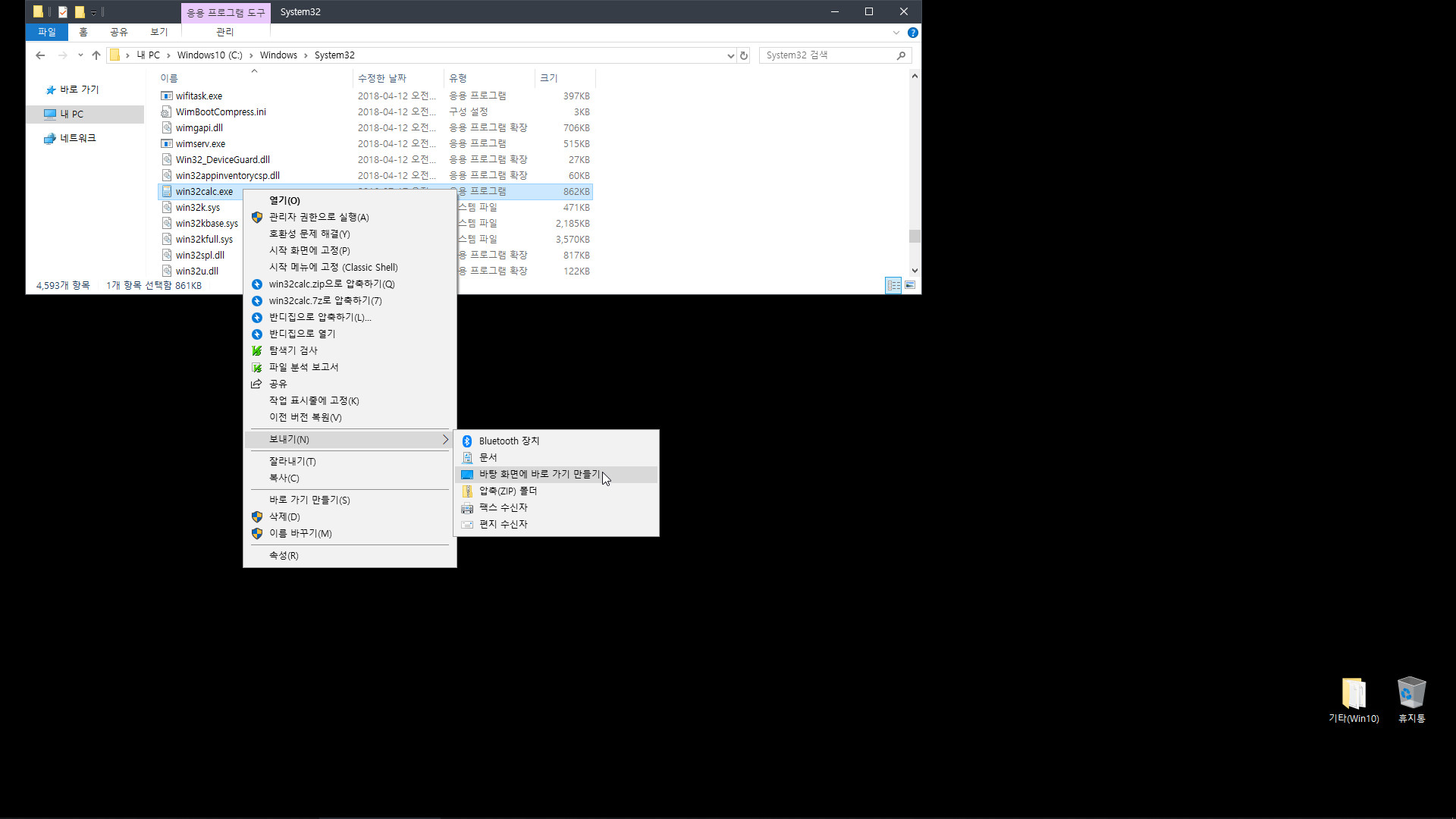
Task: Go back with the back arrow
Action: tap(40, 55)
